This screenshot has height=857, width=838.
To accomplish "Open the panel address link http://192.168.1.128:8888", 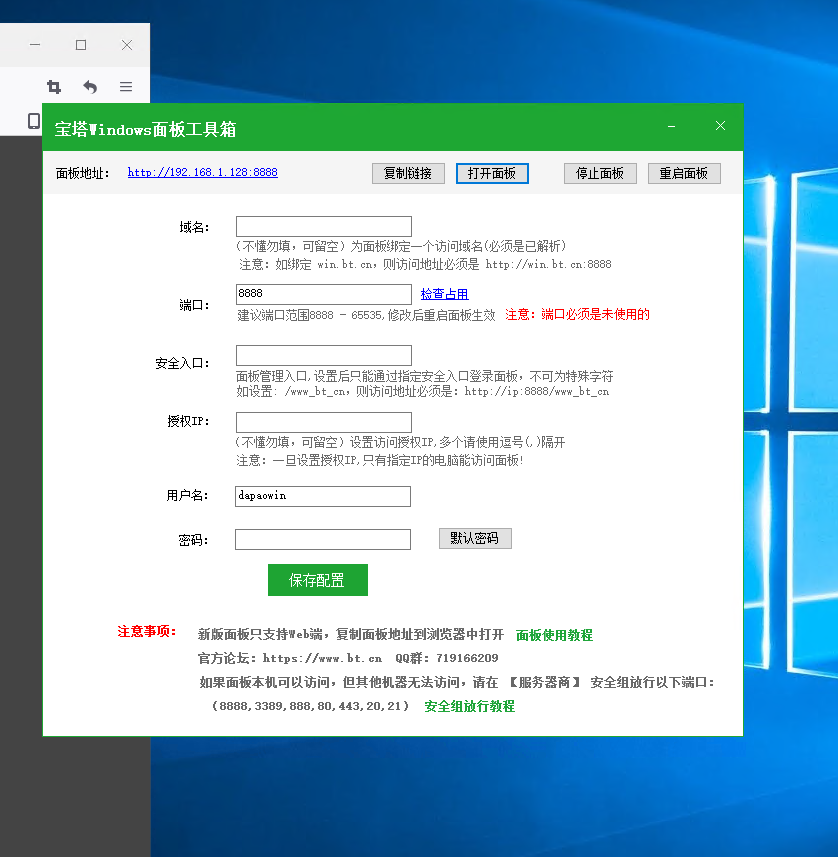I will click(x=203, y=172).
